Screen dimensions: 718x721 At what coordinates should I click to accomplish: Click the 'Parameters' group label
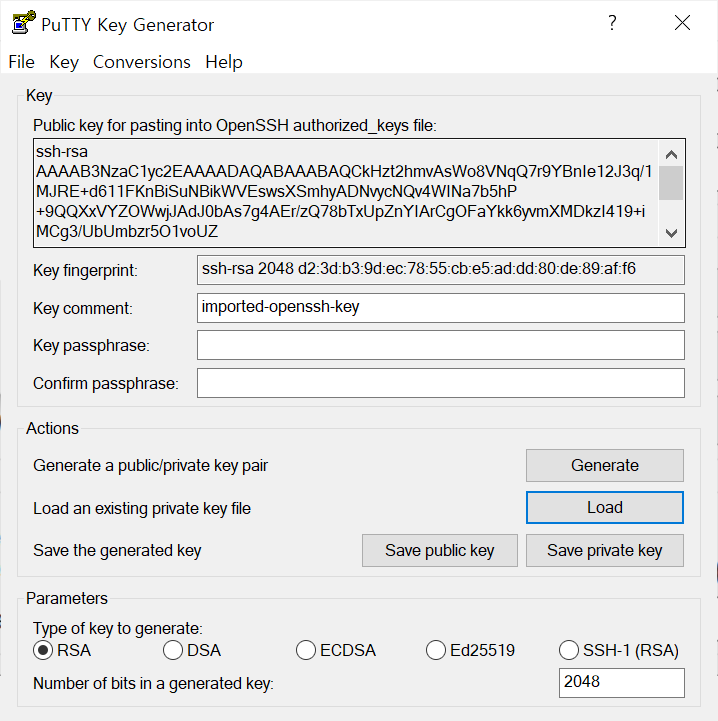pos(67,599)
